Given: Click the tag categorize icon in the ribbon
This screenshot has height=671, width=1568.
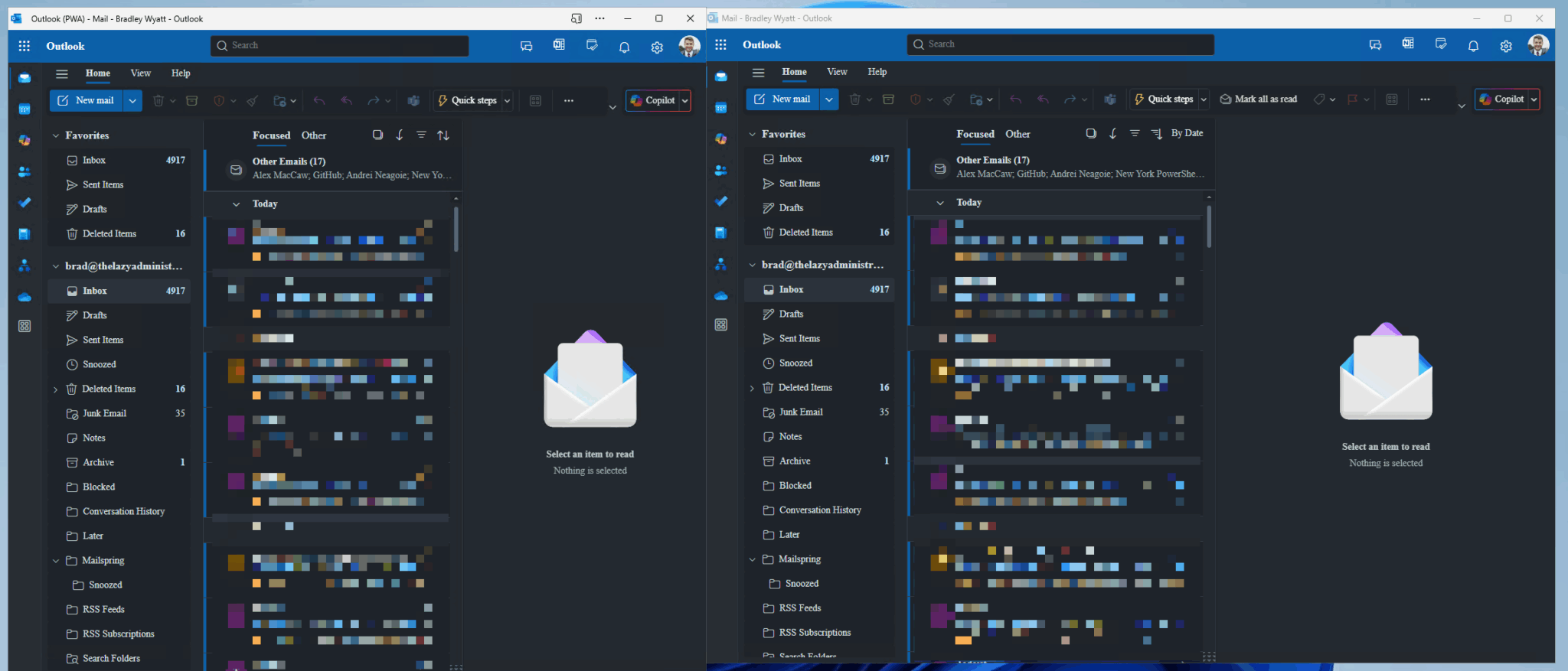Looking at the screenshot, I should pyautogui.click(x=1319, y=99).
